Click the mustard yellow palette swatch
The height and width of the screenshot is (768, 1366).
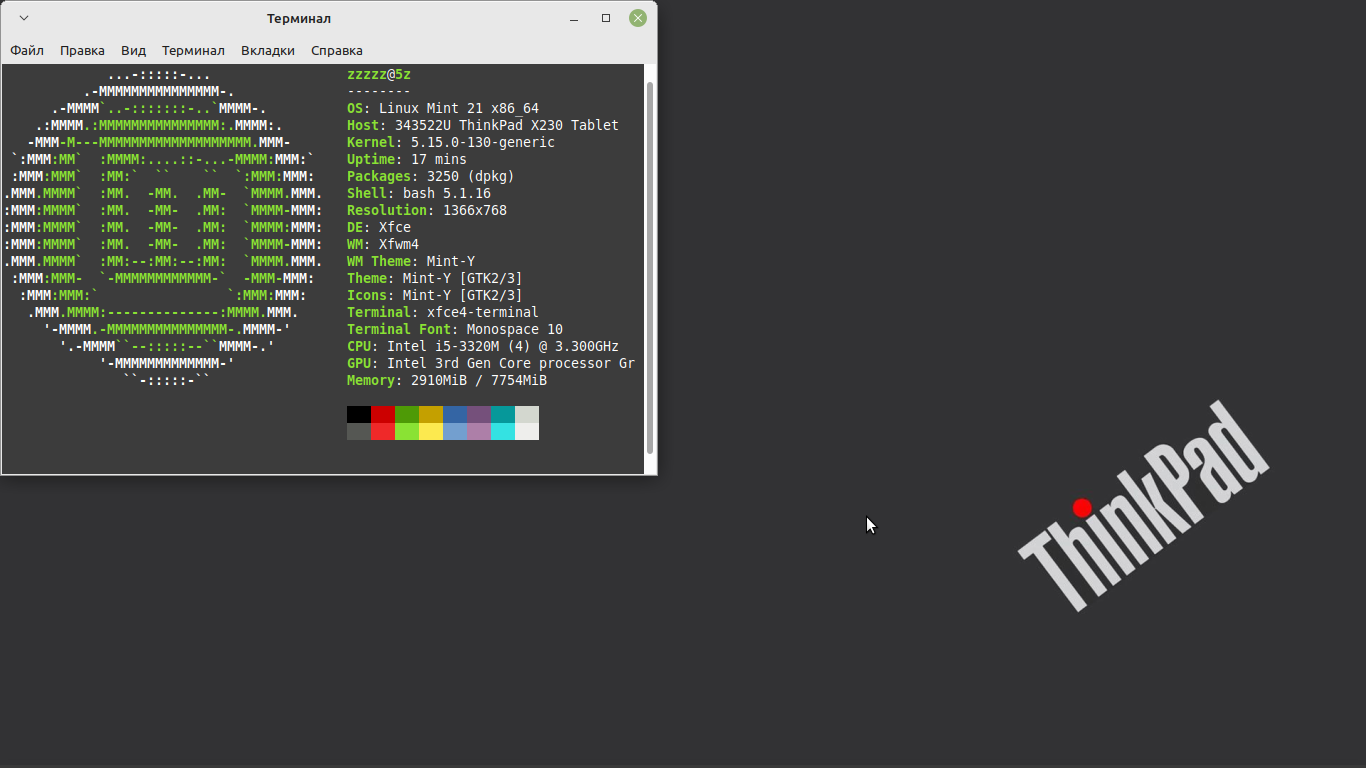431,414
